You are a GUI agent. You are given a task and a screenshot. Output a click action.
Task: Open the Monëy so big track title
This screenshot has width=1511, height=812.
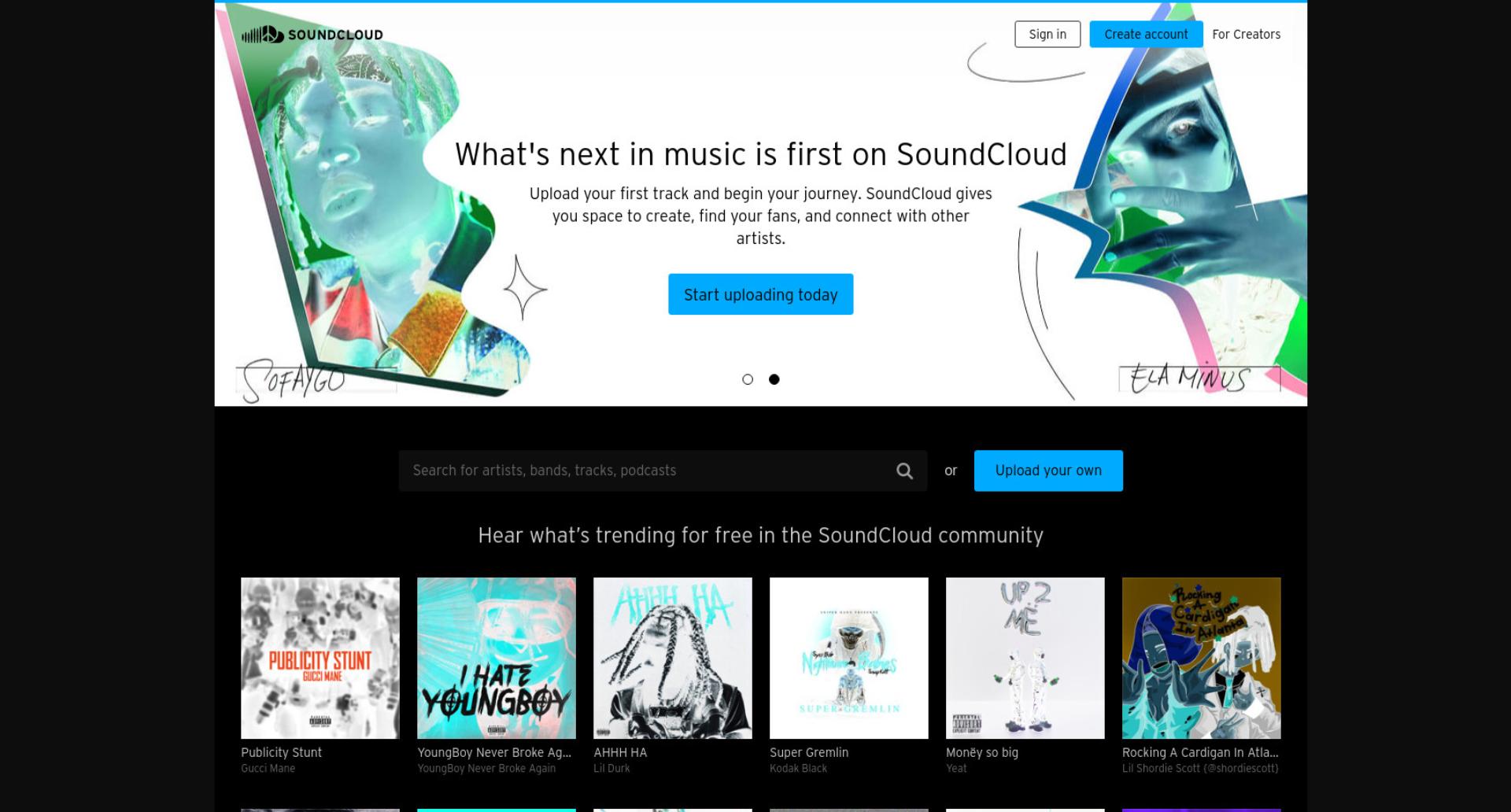point(982,752)
